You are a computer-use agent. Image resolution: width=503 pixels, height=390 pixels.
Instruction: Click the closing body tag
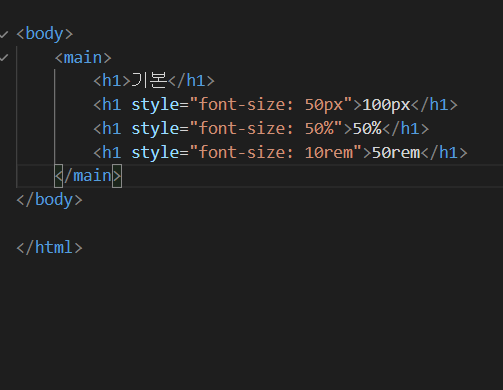click(49, 200)
